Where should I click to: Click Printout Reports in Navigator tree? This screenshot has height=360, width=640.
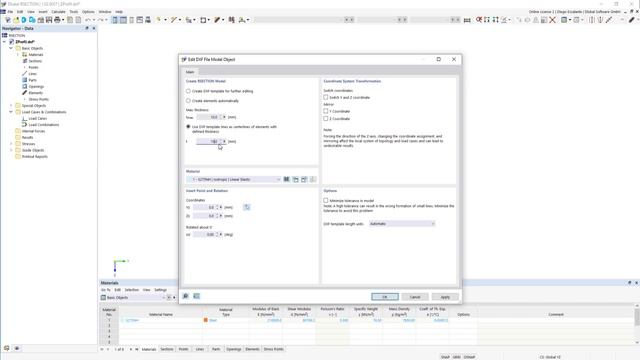[34, 156]
